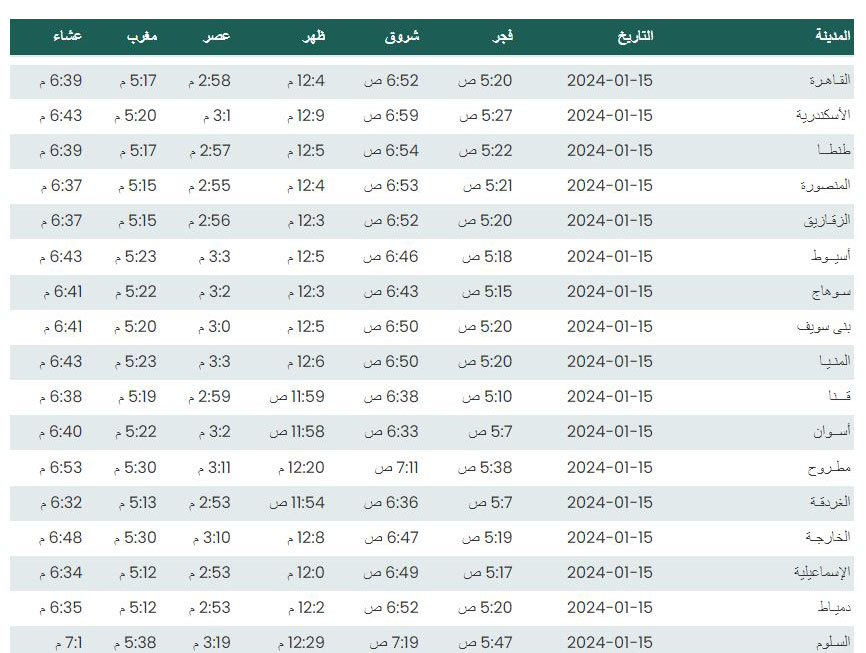Click the ظهر column header
866x653 pixels.
pos(314,36)
